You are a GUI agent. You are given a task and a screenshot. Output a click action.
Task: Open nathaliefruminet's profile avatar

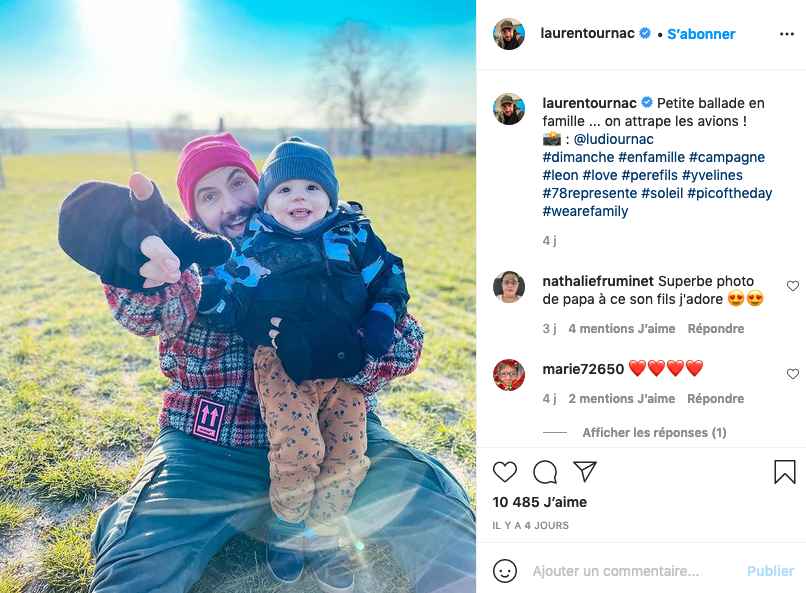coord(509,287)
